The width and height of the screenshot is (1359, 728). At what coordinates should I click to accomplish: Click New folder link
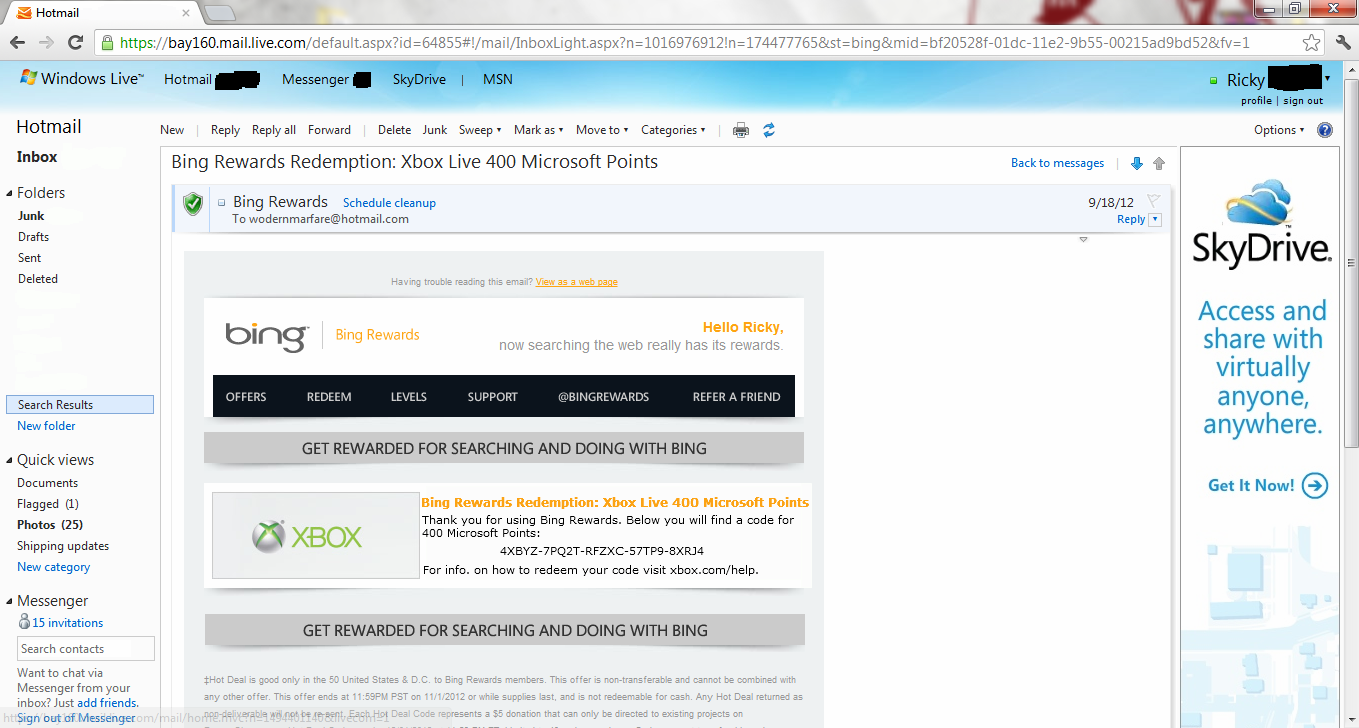(46, 426)
